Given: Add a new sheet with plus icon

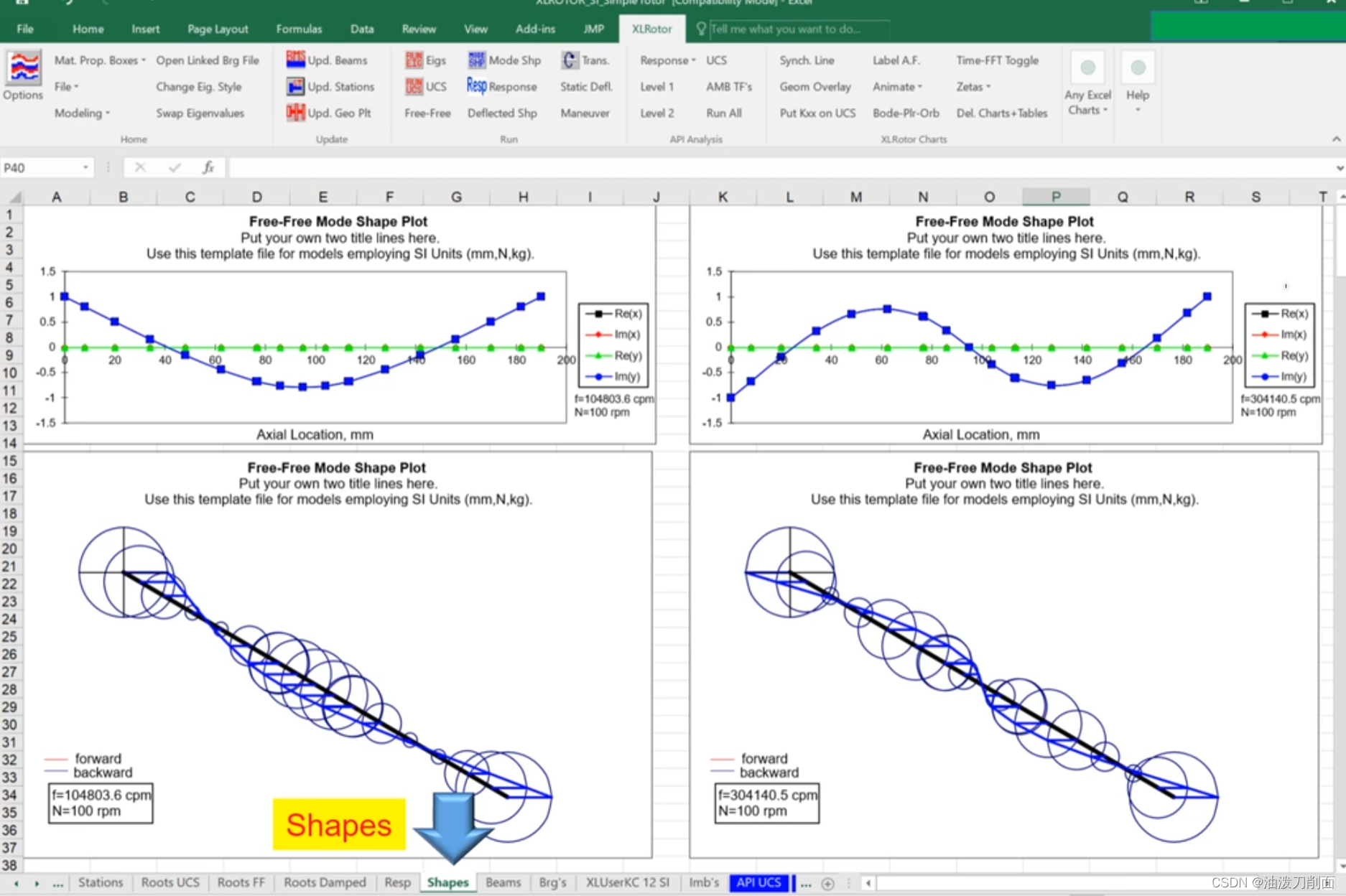Looking at the screenshot, I should [x=827, y=883].
